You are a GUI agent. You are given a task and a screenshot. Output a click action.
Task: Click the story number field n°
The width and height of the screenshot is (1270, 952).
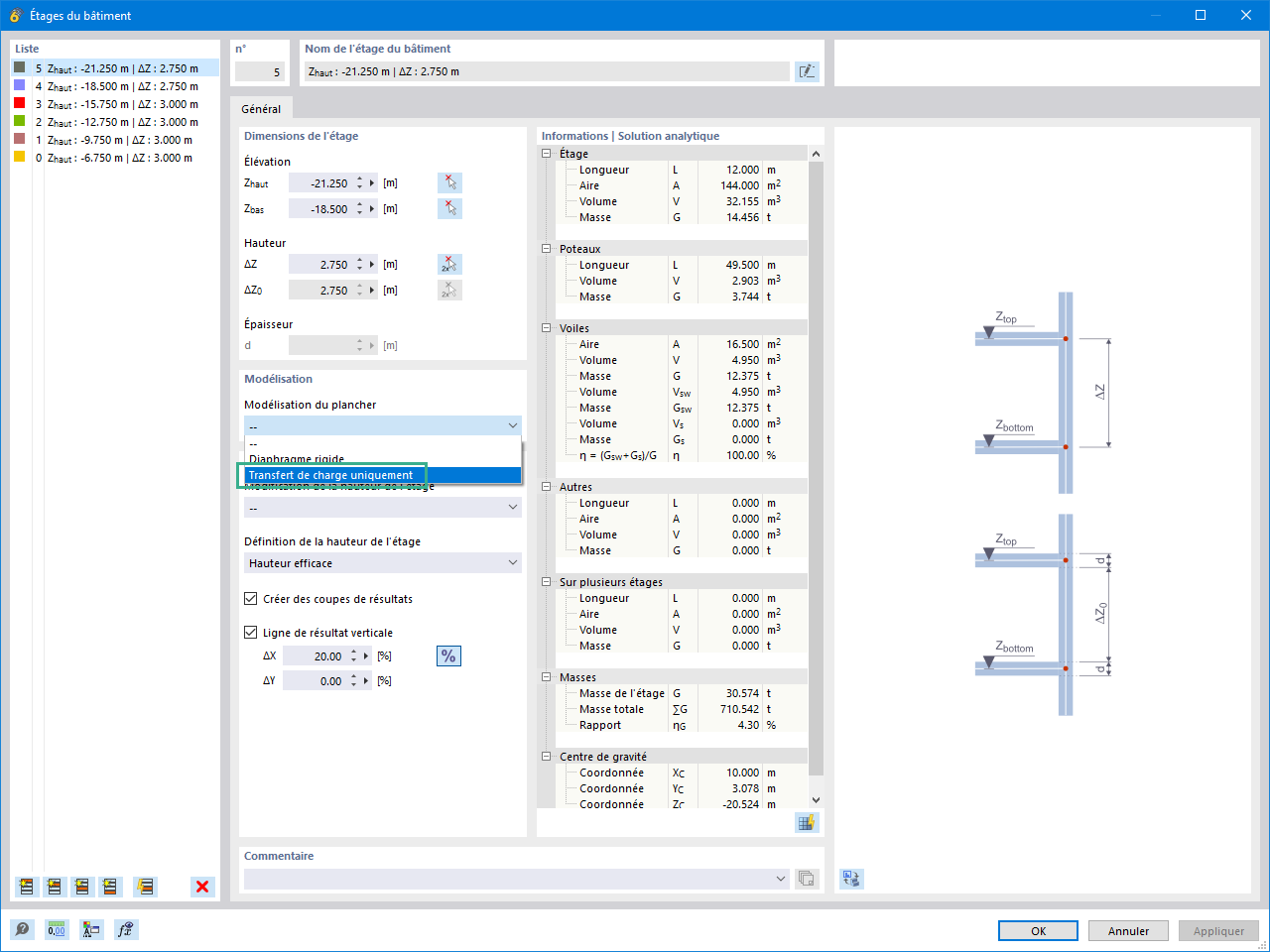tap(260, 71)
